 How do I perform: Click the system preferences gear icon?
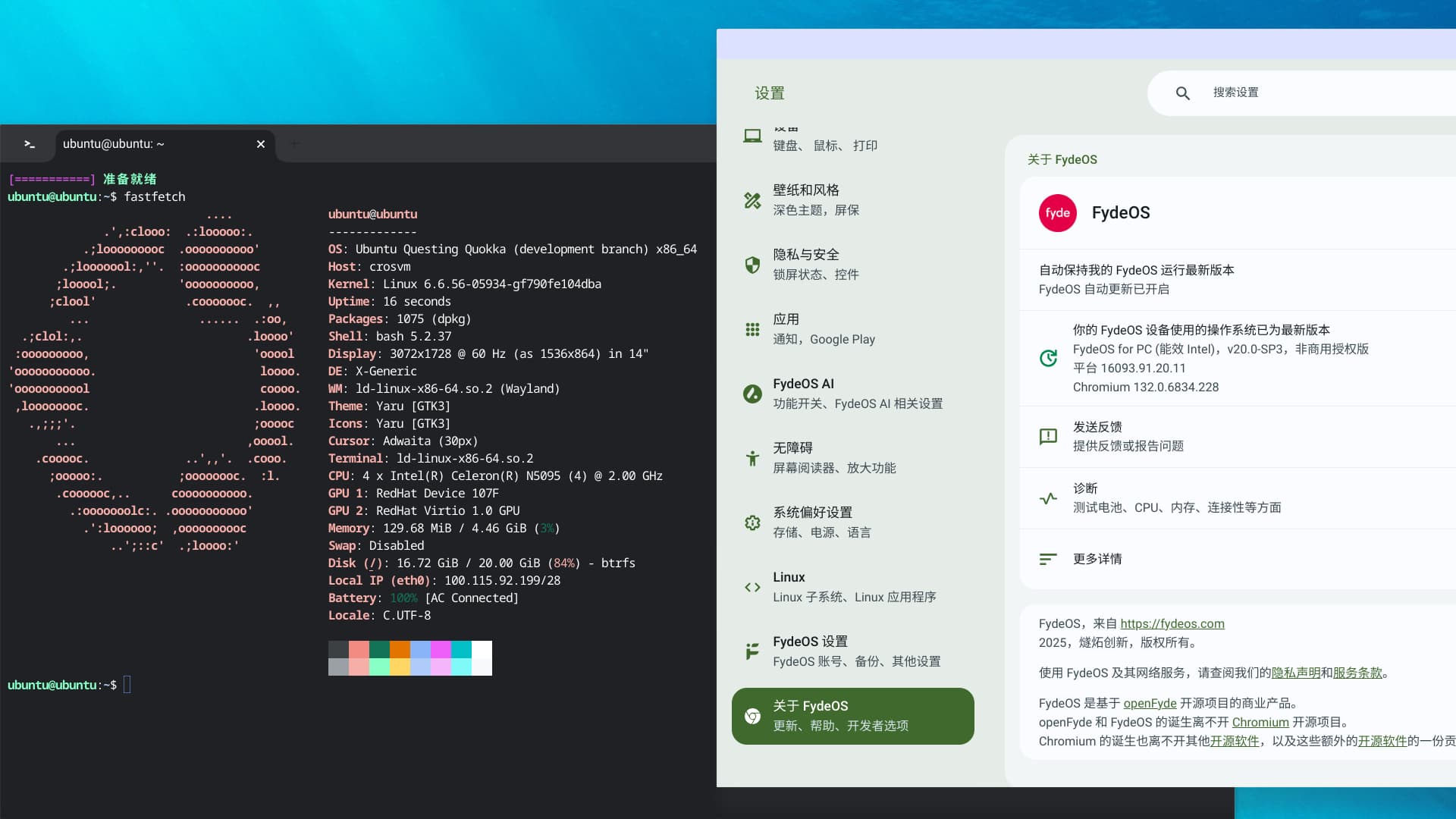pyautogui.click(x=752, y=522)
